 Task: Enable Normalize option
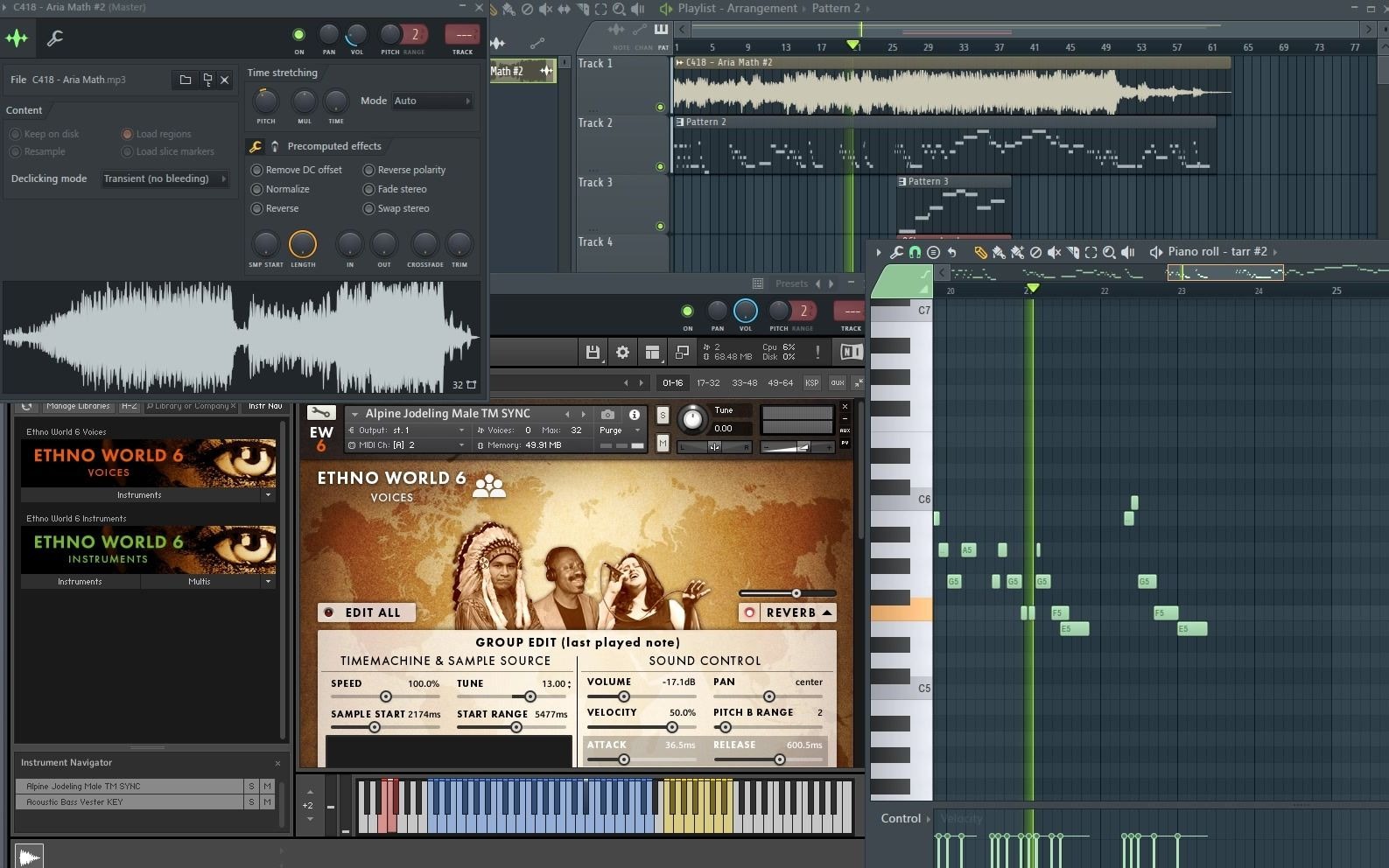pyautogui.click(x=280, y=189)
